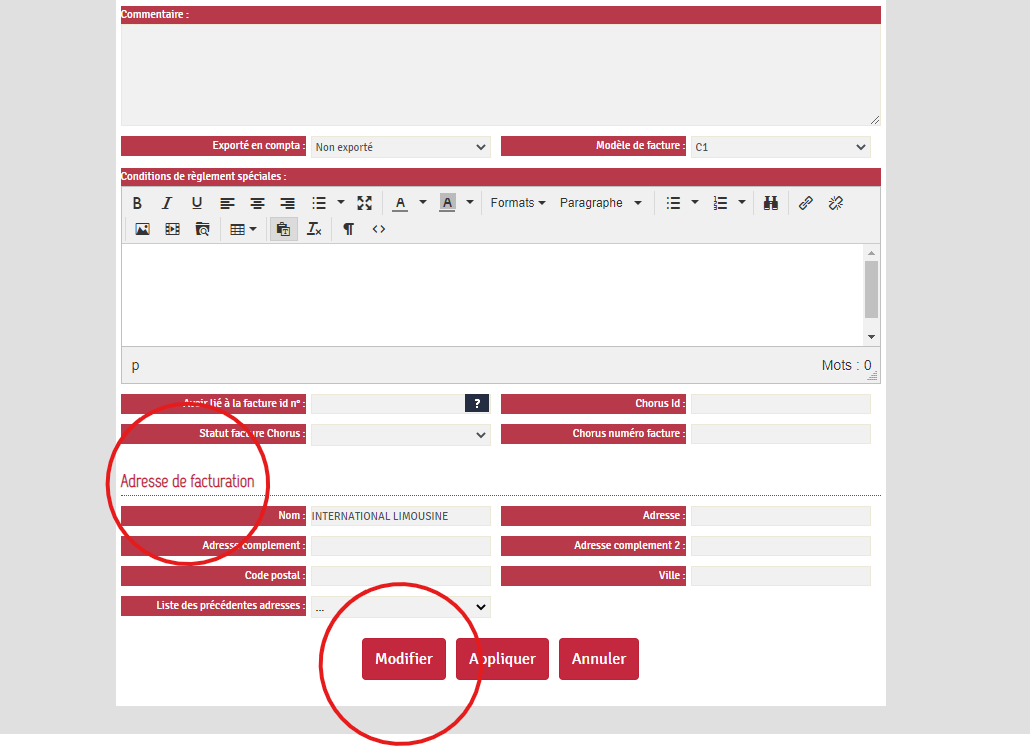
Task: Open the Paragraphe menu
Action: pyautogui.click(x=600, y=203)
